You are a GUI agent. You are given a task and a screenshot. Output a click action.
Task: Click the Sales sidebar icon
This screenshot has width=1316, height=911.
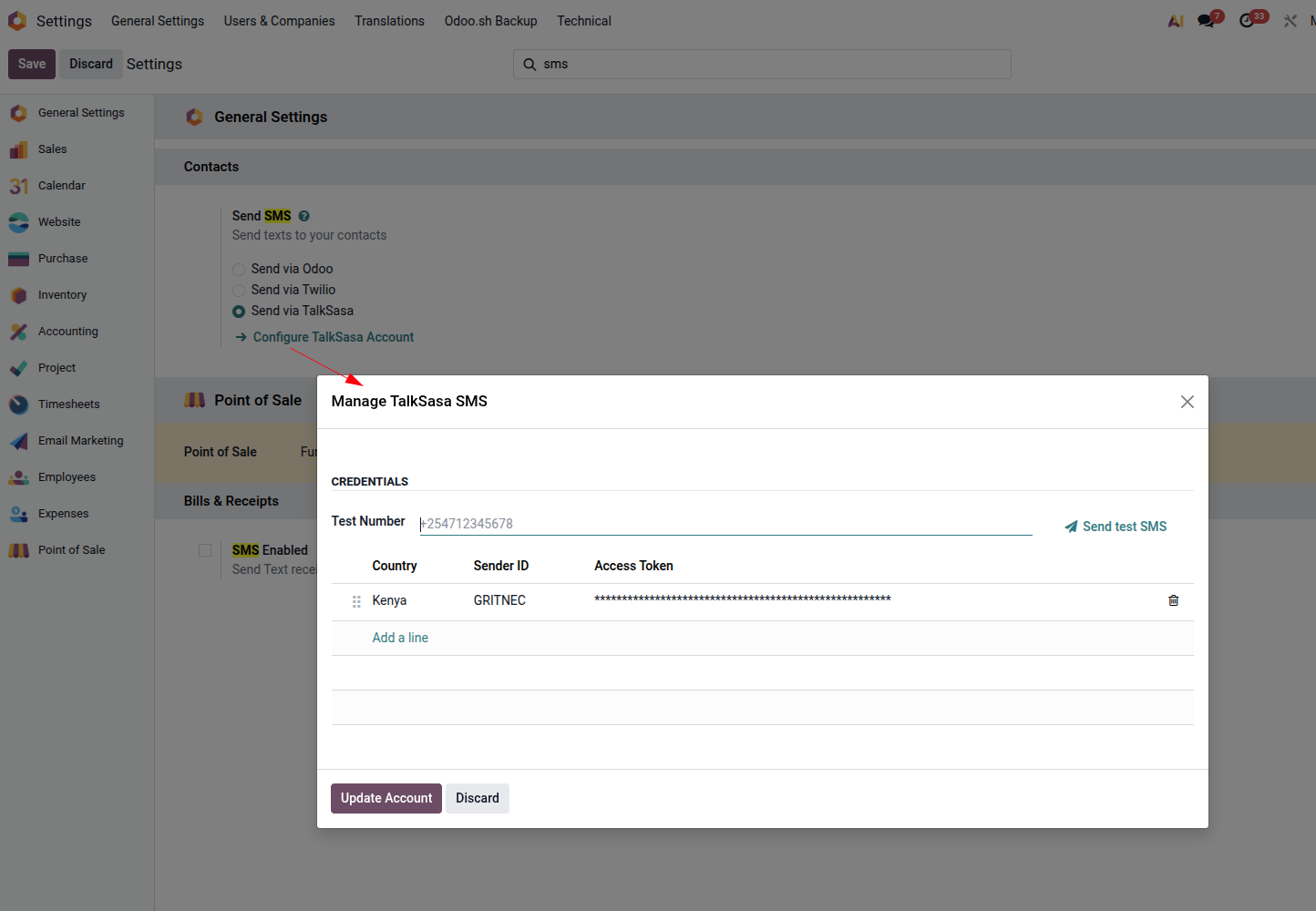(18, 149)
